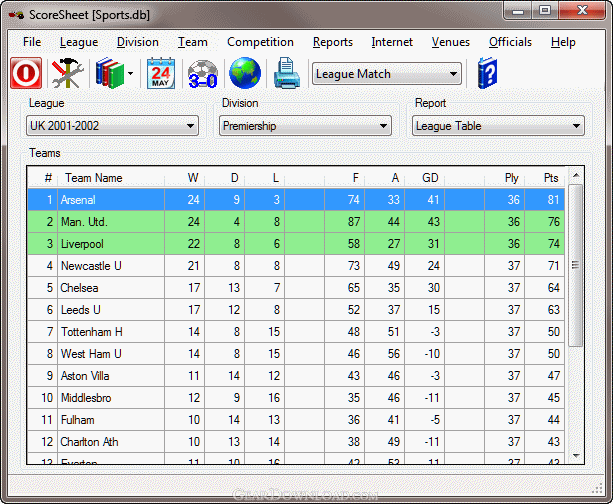Open the Venues menu

(x=451, y=42)
